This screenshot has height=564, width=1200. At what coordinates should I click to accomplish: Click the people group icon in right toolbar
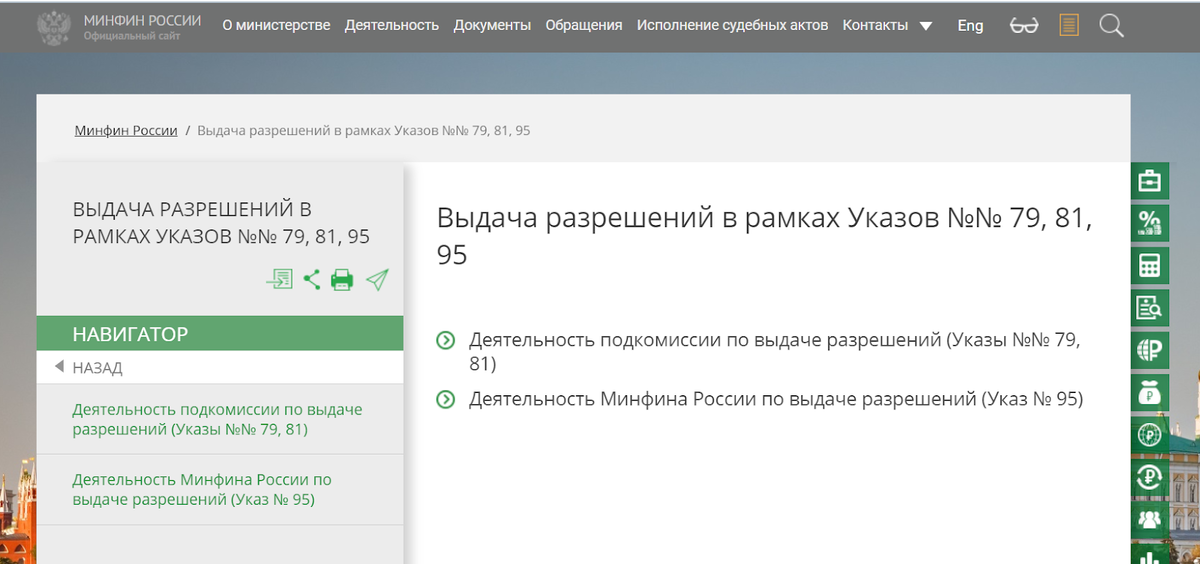(x=1150, y=519)
